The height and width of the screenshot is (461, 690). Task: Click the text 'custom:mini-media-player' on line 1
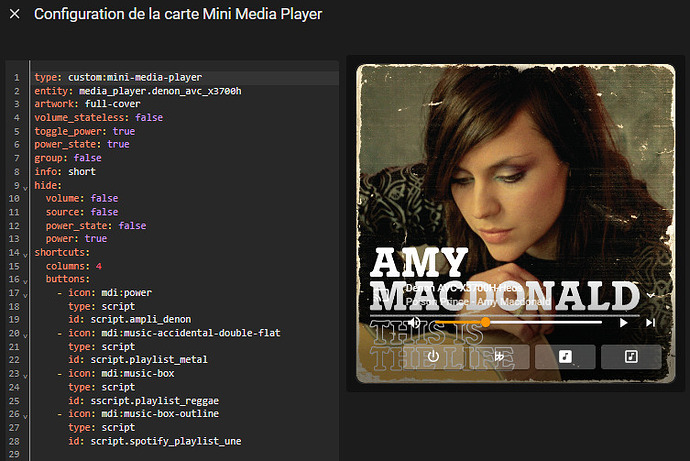point(135,77)
